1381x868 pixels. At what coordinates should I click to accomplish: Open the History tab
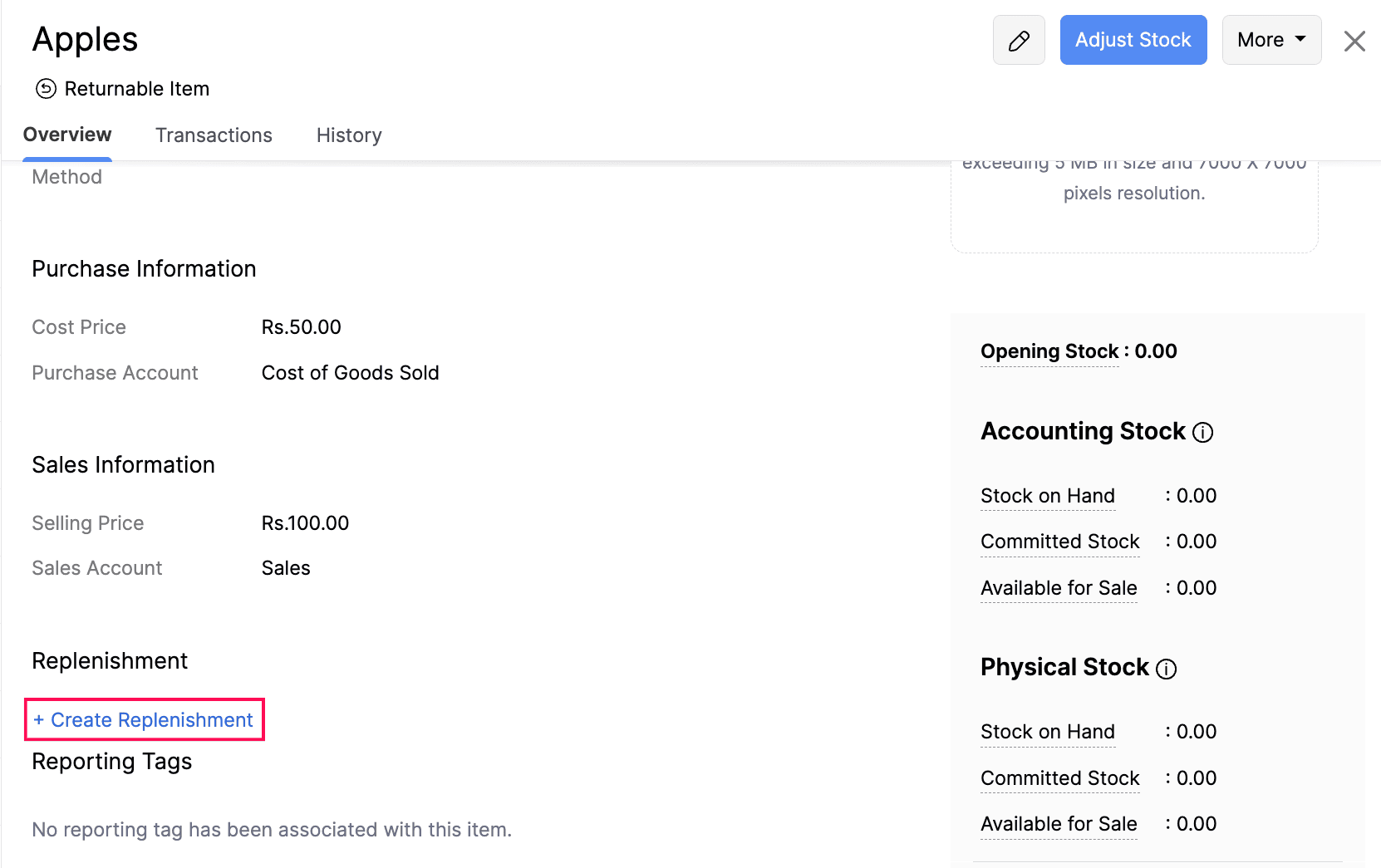[x=349, y=135]
